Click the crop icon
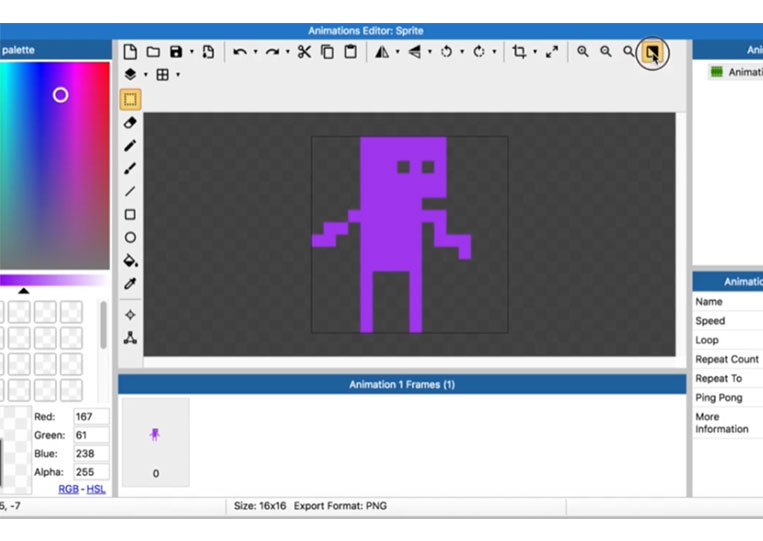Image resolution: width=763 pixels, height=541 pixels. 519,52
